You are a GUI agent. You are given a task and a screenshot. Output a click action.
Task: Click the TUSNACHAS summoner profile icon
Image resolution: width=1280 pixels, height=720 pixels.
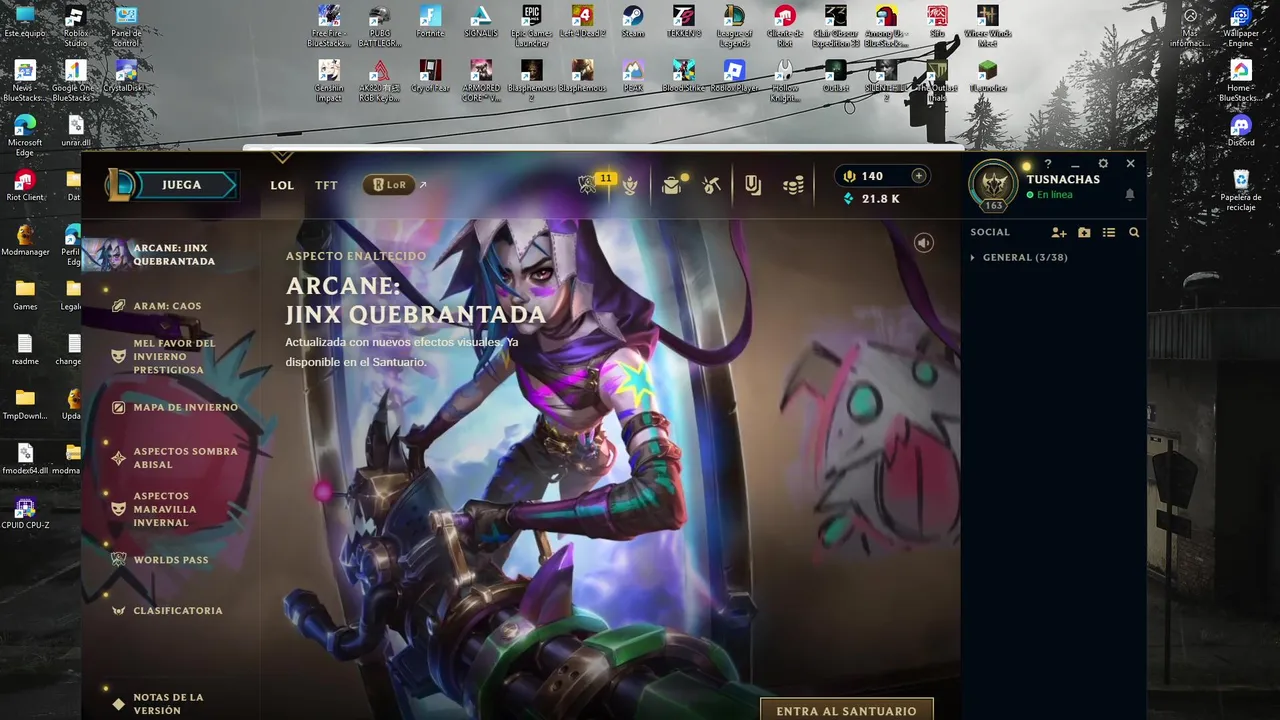click(993, 186)
